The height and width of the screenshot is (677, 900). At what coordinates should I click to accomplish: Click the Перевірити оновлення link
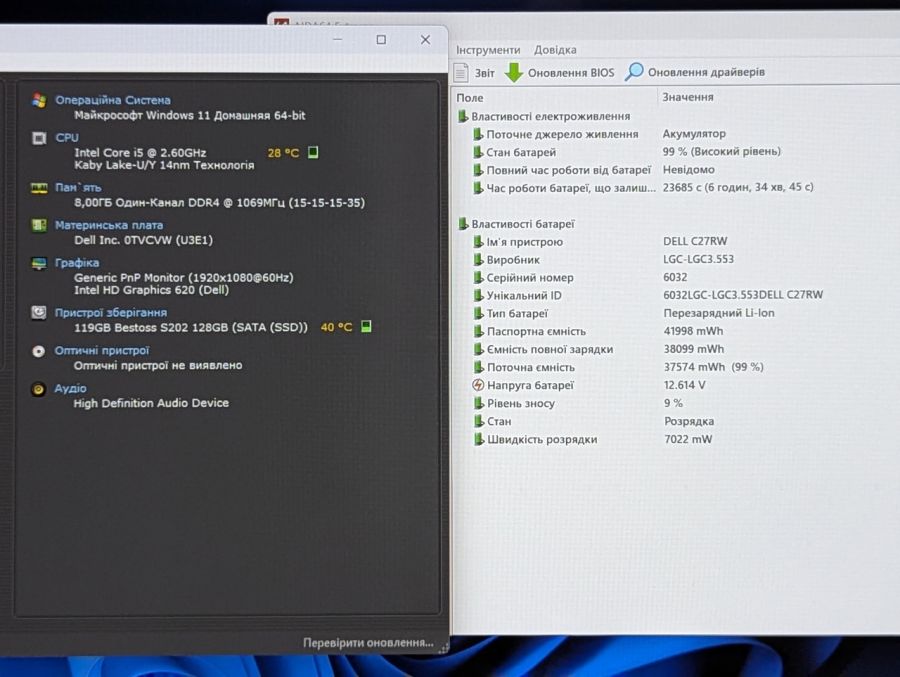point(368,643)
